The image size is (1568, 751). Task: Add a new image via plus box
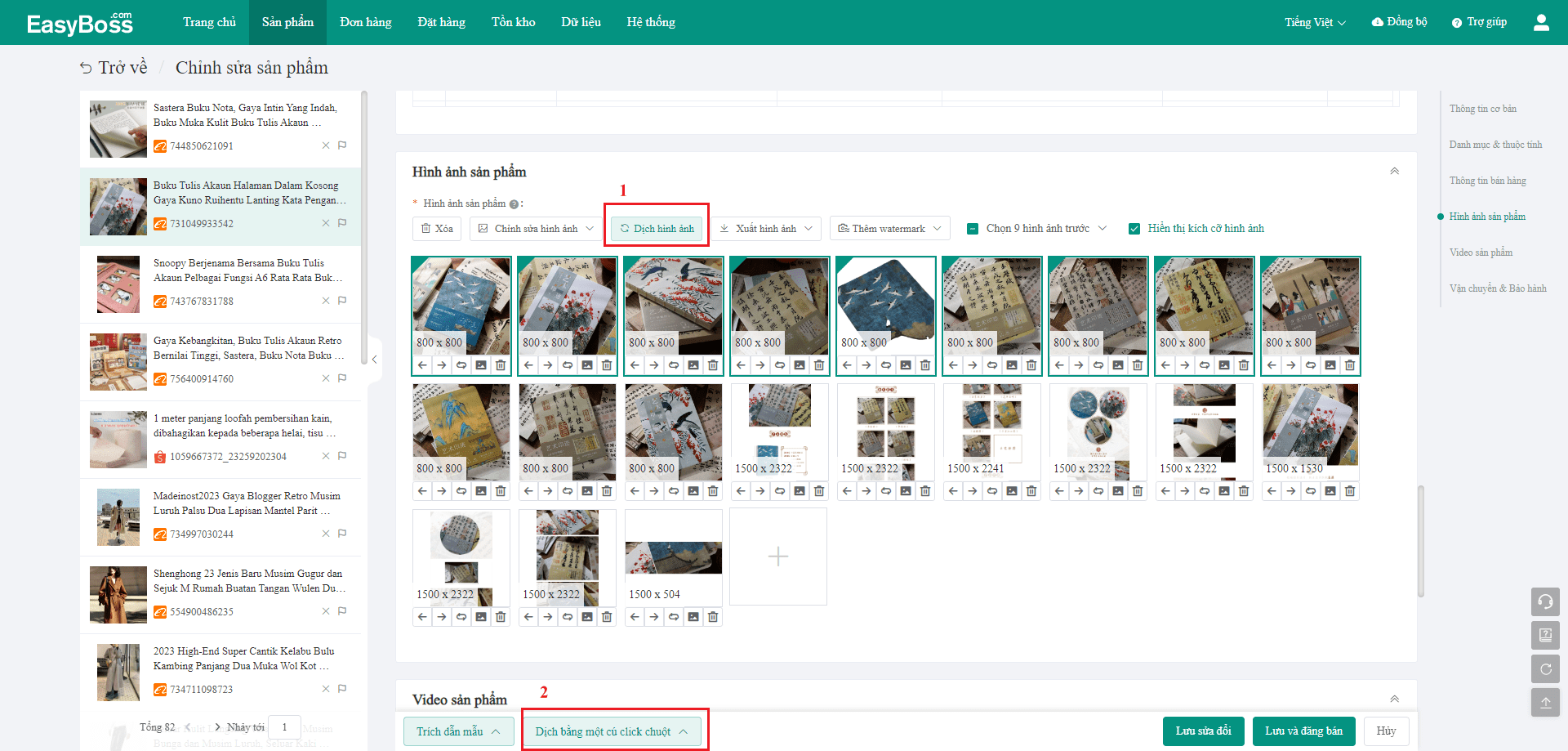click(x=778, y=557)
